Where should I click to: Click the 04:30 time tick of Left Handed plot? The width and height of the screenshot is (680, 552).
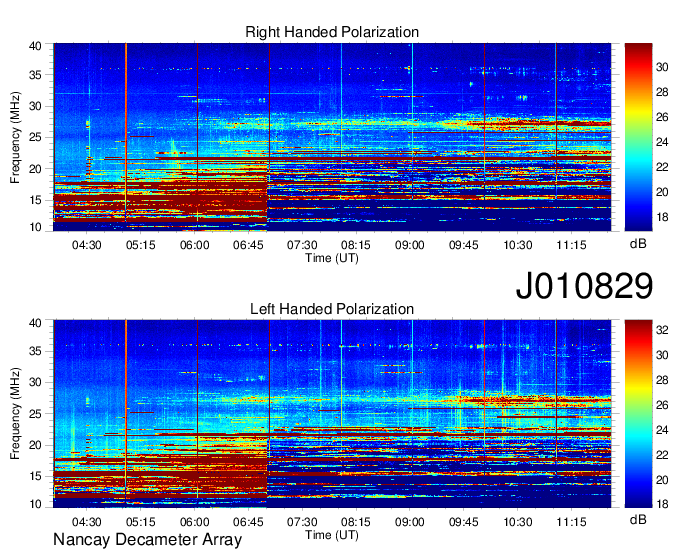[86, 522]
